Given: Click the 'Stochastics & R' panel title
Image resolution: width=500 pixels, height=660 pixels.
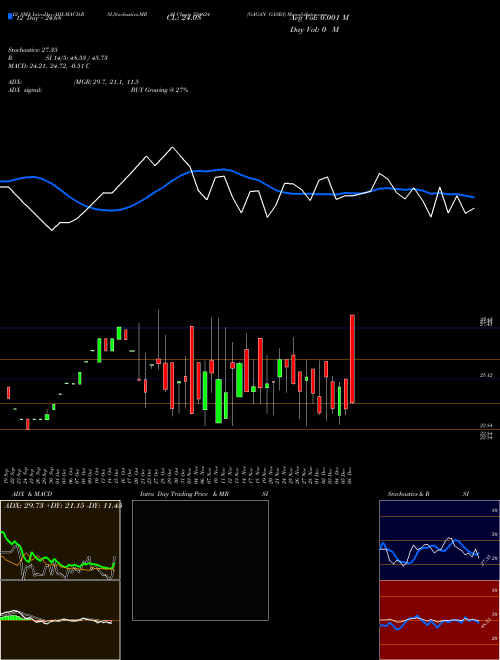Looking at the screenshot, I should click(x=409, y=494).
